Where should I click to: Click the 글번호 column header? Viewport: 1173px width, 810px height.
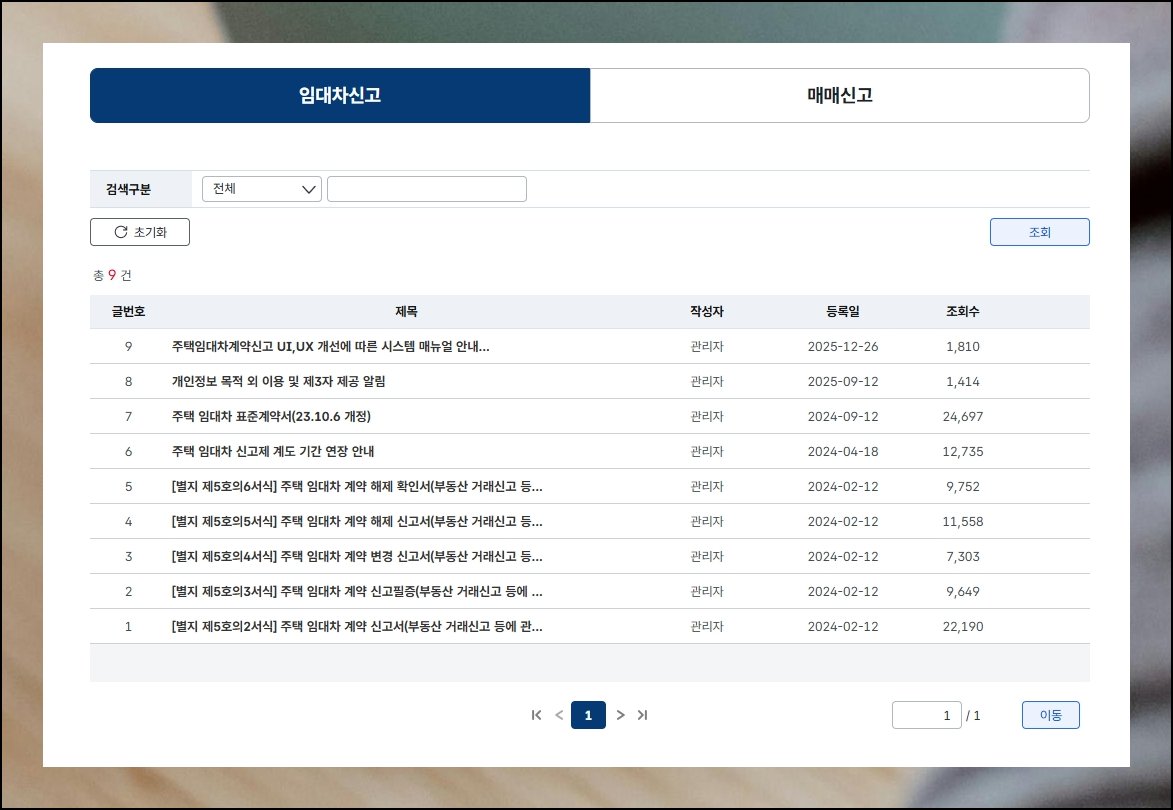(x=128, y=312)
